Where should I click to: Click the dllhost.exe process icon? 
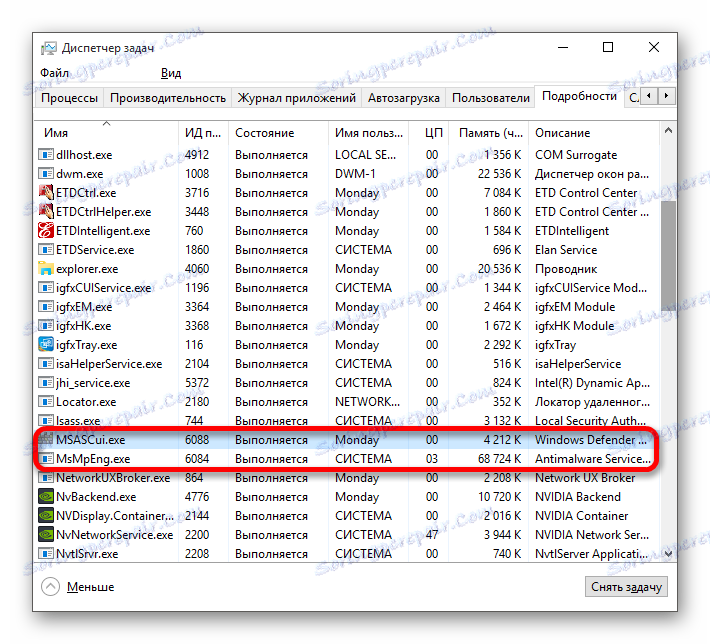(x=46, y=155)
